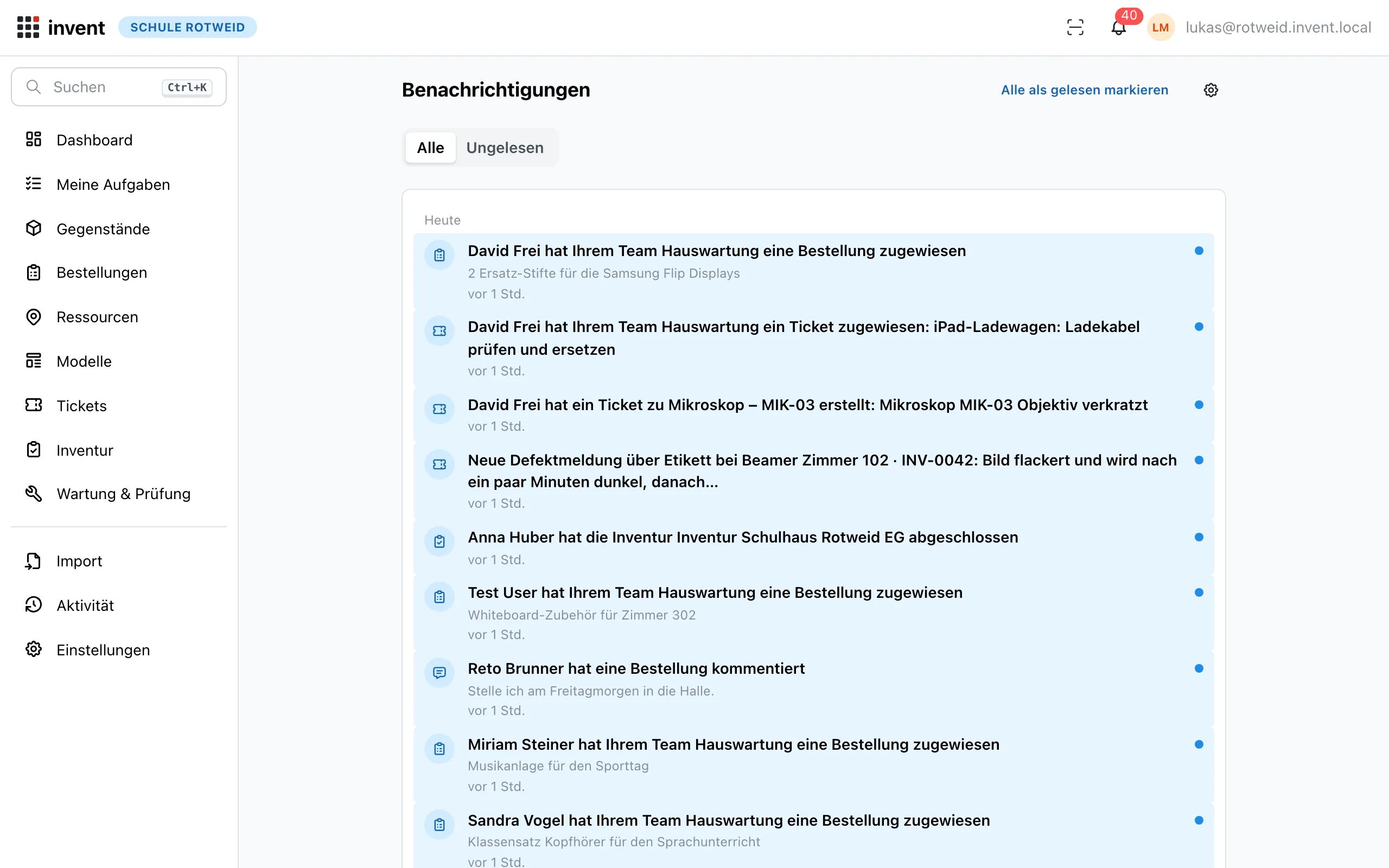Open Reto Brunner Bestellung kommentiert notification
This screenshot has height=868, width=1389.
click(813, 689)
